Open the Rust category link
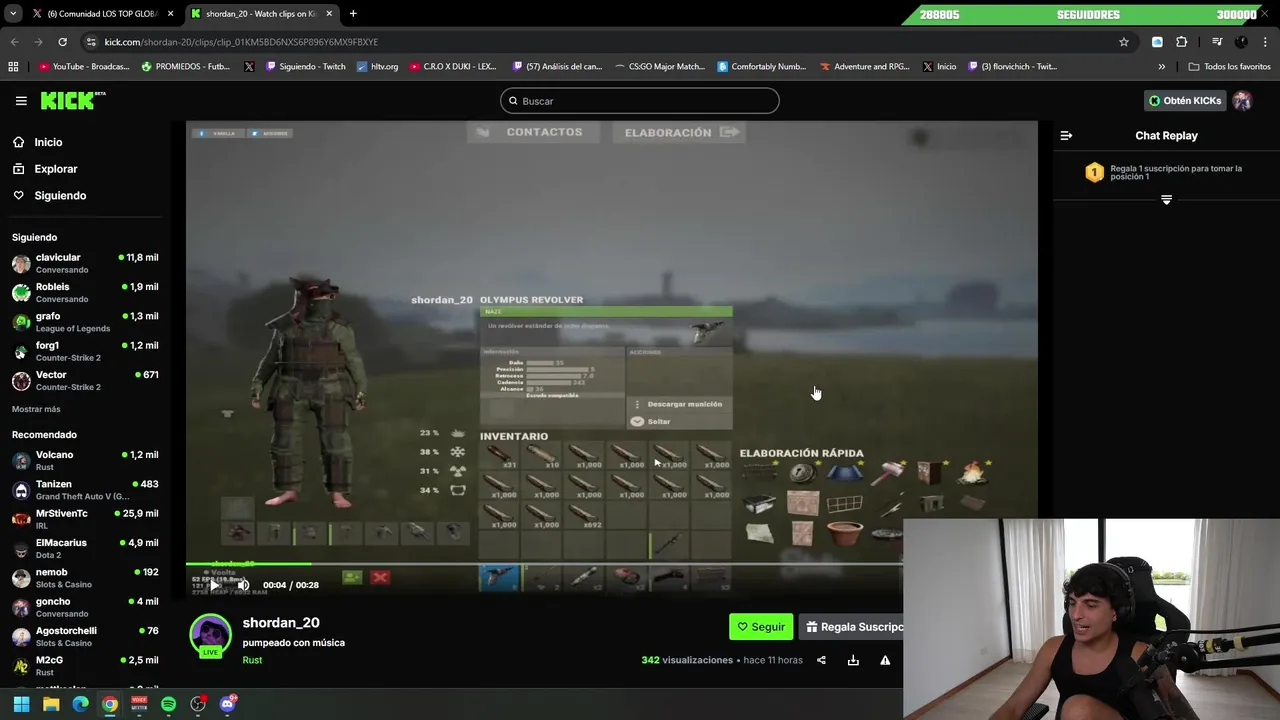The height and width of the screenshot is (720, 1280). 252,660
